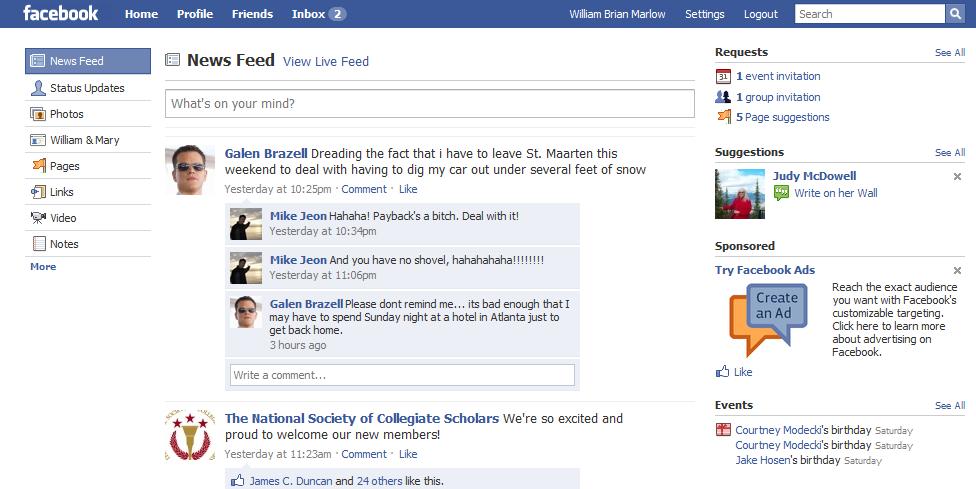This screenshot has height=489, width=976.
Task: Dismiss the Judy McDowell suggestion
Action: 957,177
